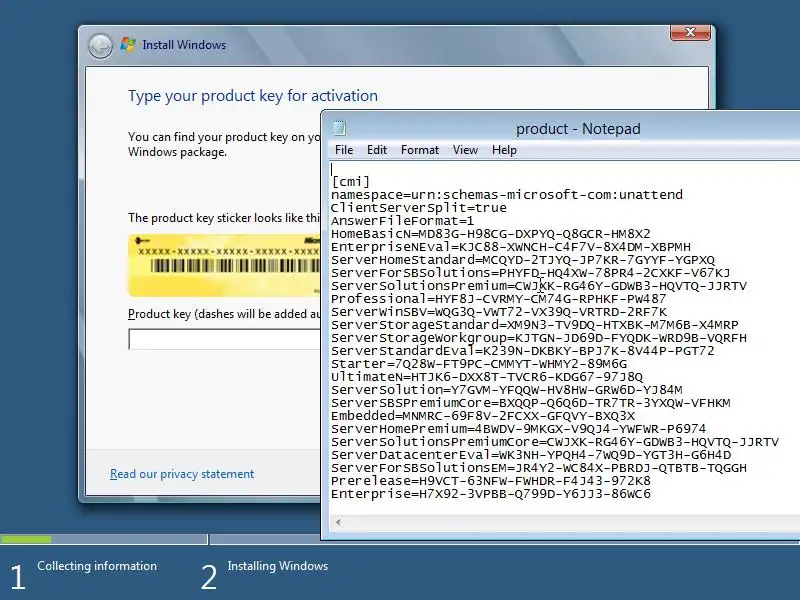Open Notepad Help menu

pyautogui.click(x=504, y=150)
